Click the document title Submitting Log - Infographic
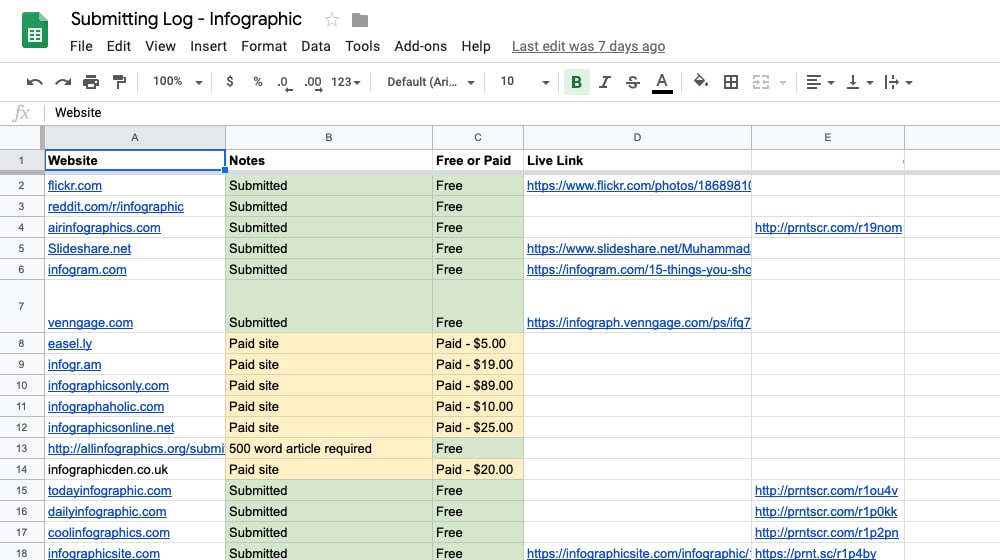The image size is (1000, 560). [x=186, y=19]
